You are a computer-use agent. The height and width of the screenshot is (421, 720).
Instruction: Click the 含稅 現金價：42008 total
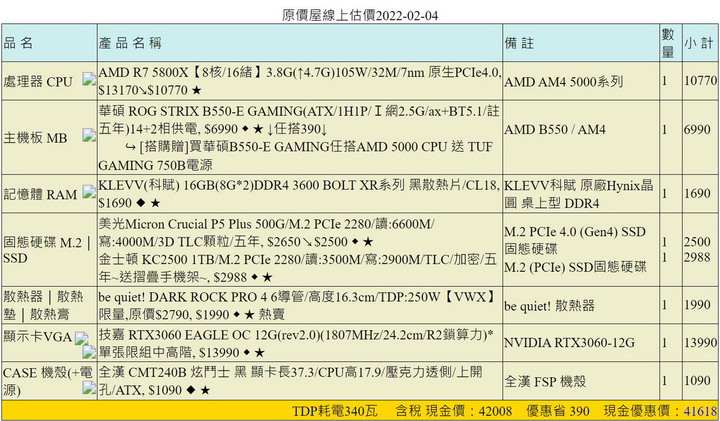click(x=454, y=411)
